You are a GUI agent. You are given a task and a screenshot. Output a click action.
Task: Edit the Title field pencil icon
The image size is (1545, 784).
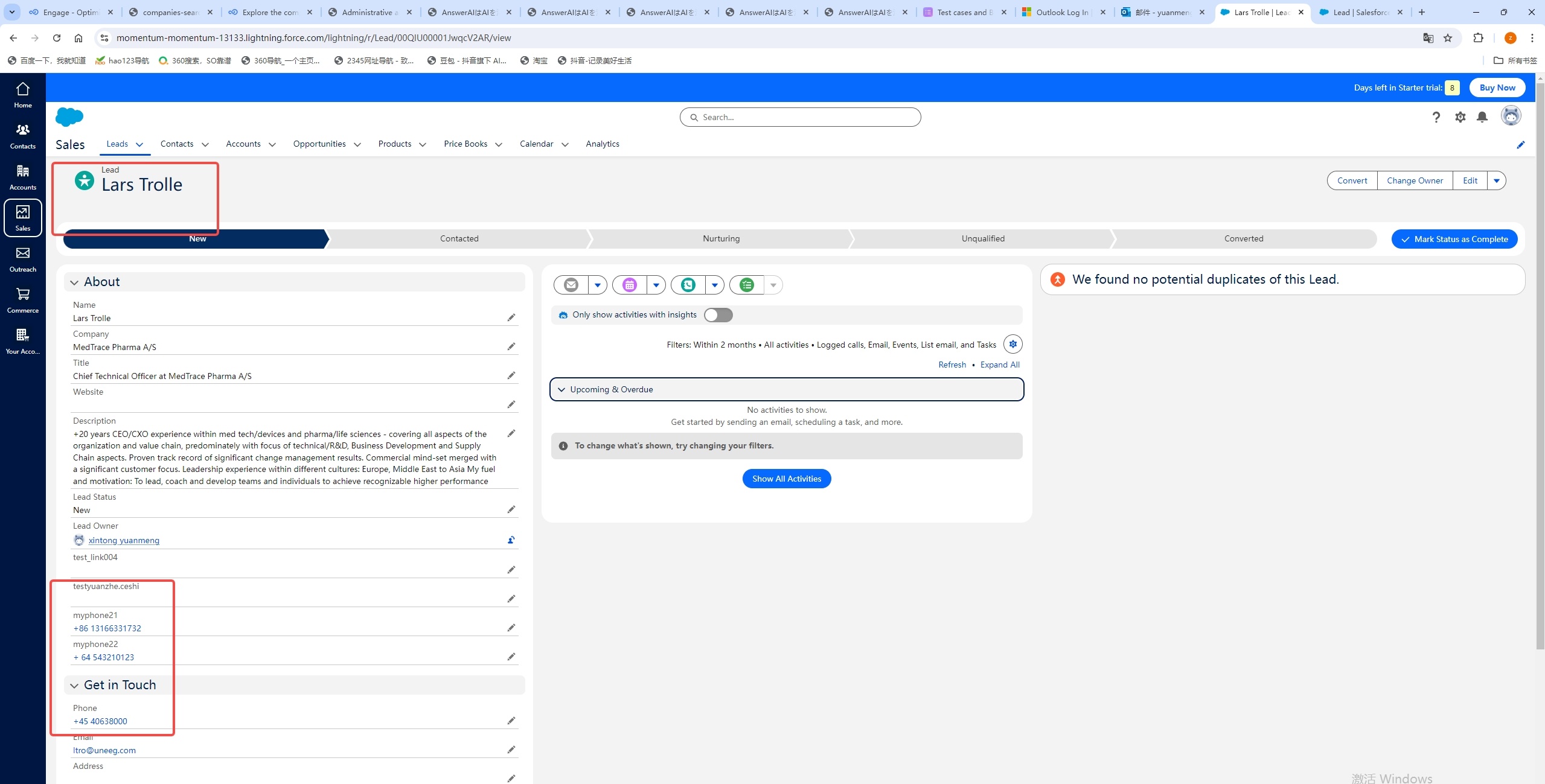tap(511, 375)
